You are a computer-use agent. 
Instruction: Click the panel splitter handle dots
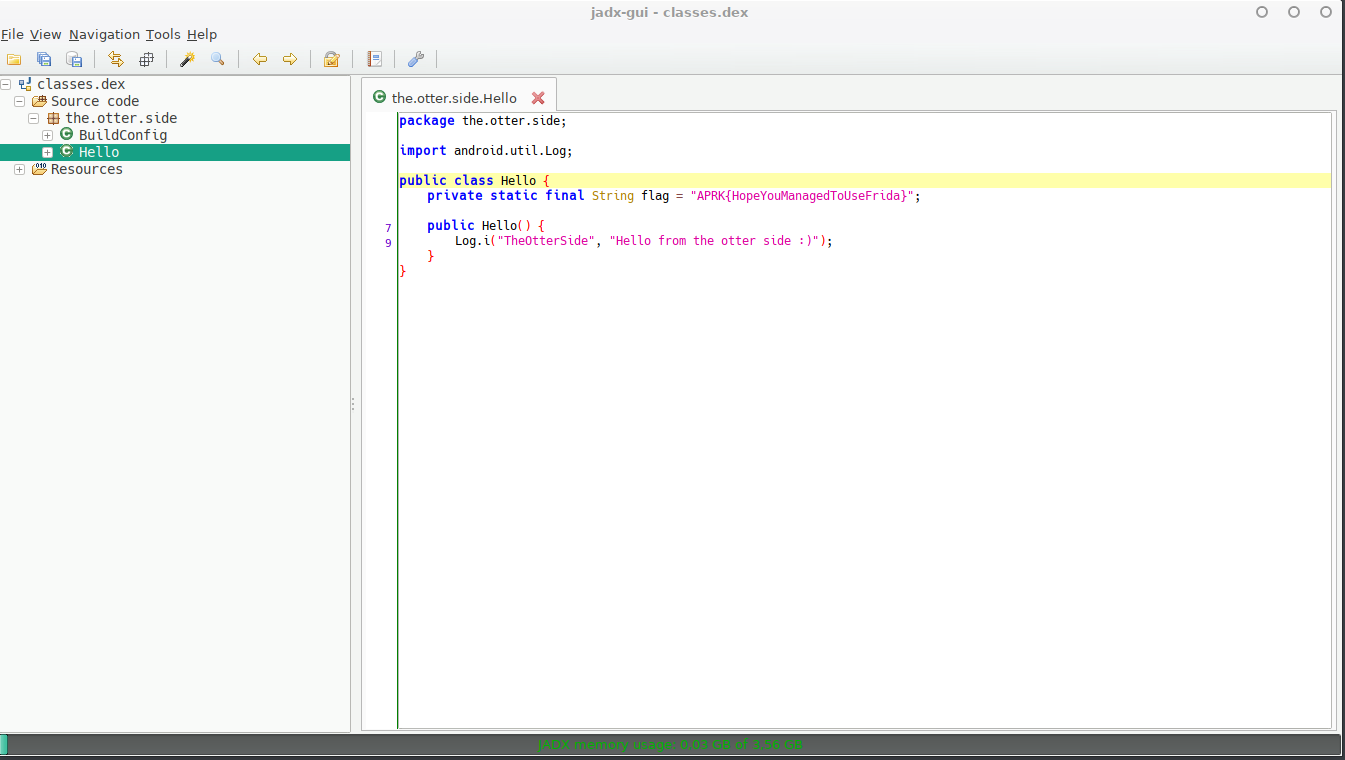pyautogui.click(x=353, y=404)
